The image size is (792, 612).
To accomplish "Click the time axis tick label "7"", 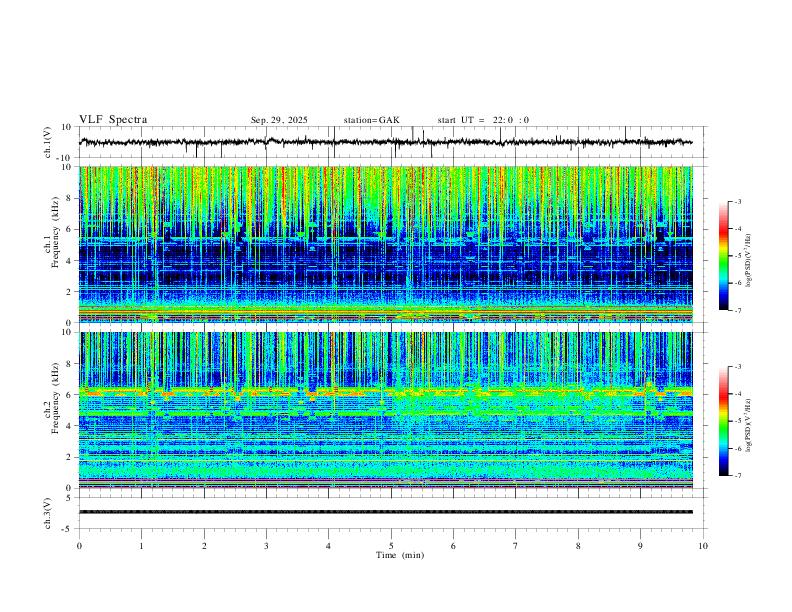I will 516,546.
